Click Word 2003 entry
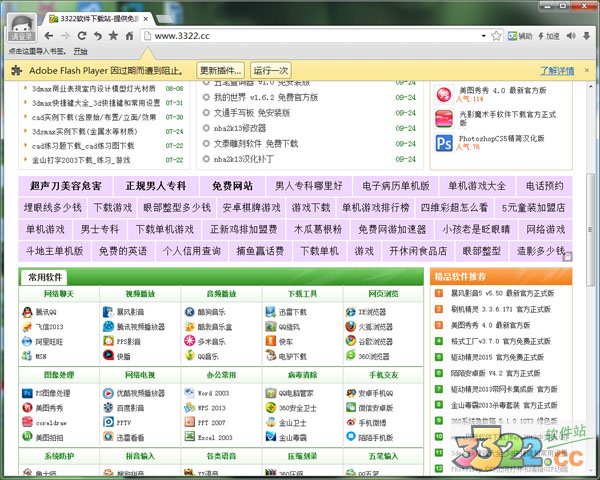This screenshot has width=600, height=480. [213, 393]
